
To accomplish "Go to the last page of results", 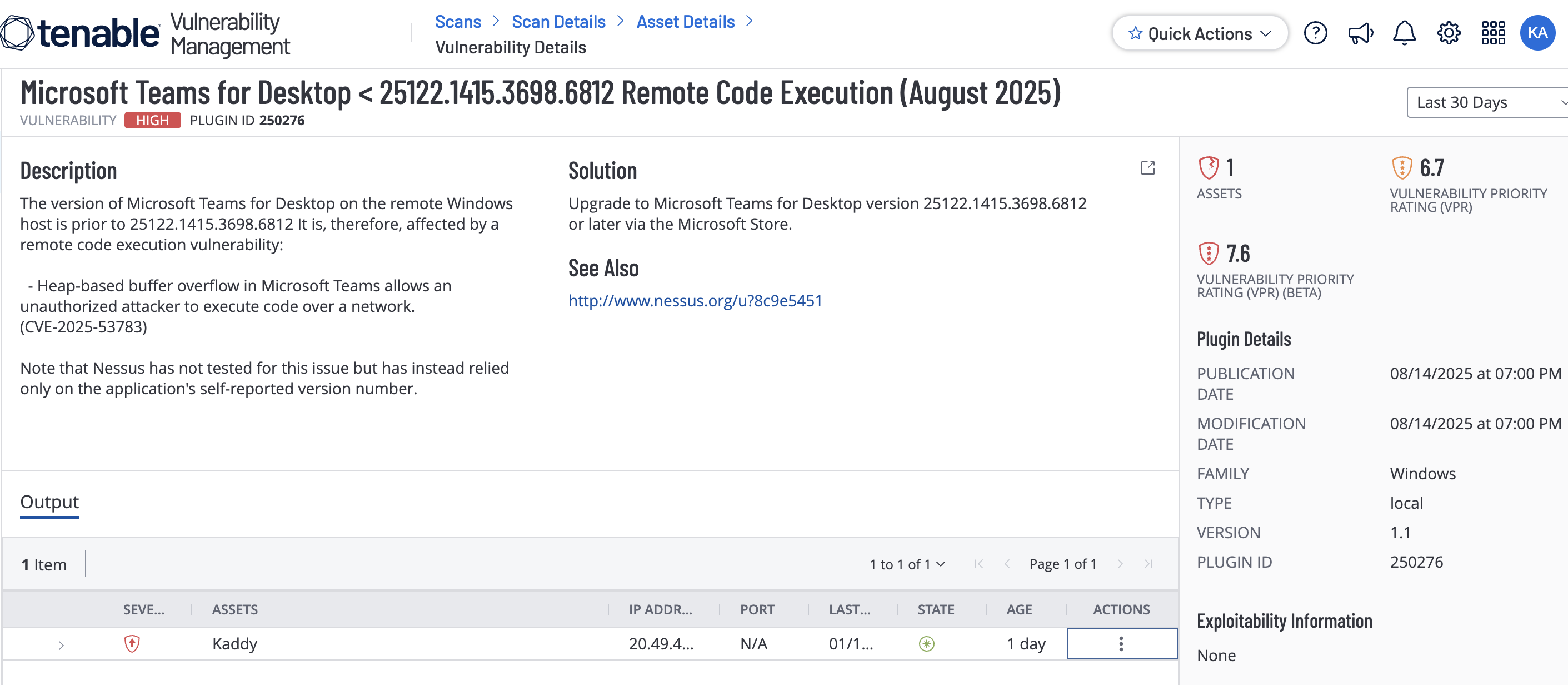I will 1148,564.
